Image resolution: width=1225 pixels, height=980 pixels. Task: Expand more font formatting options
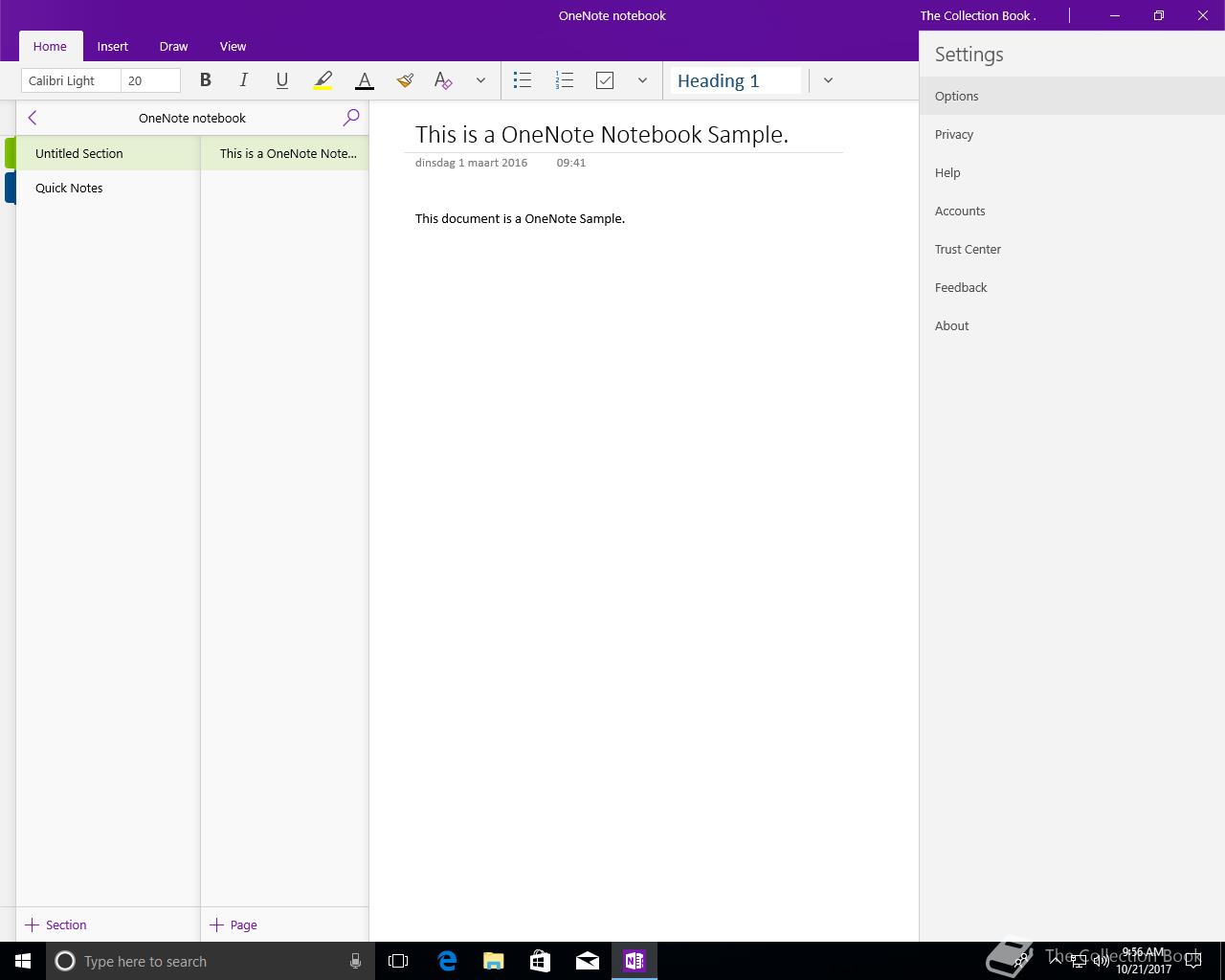(x=480, y=80)
